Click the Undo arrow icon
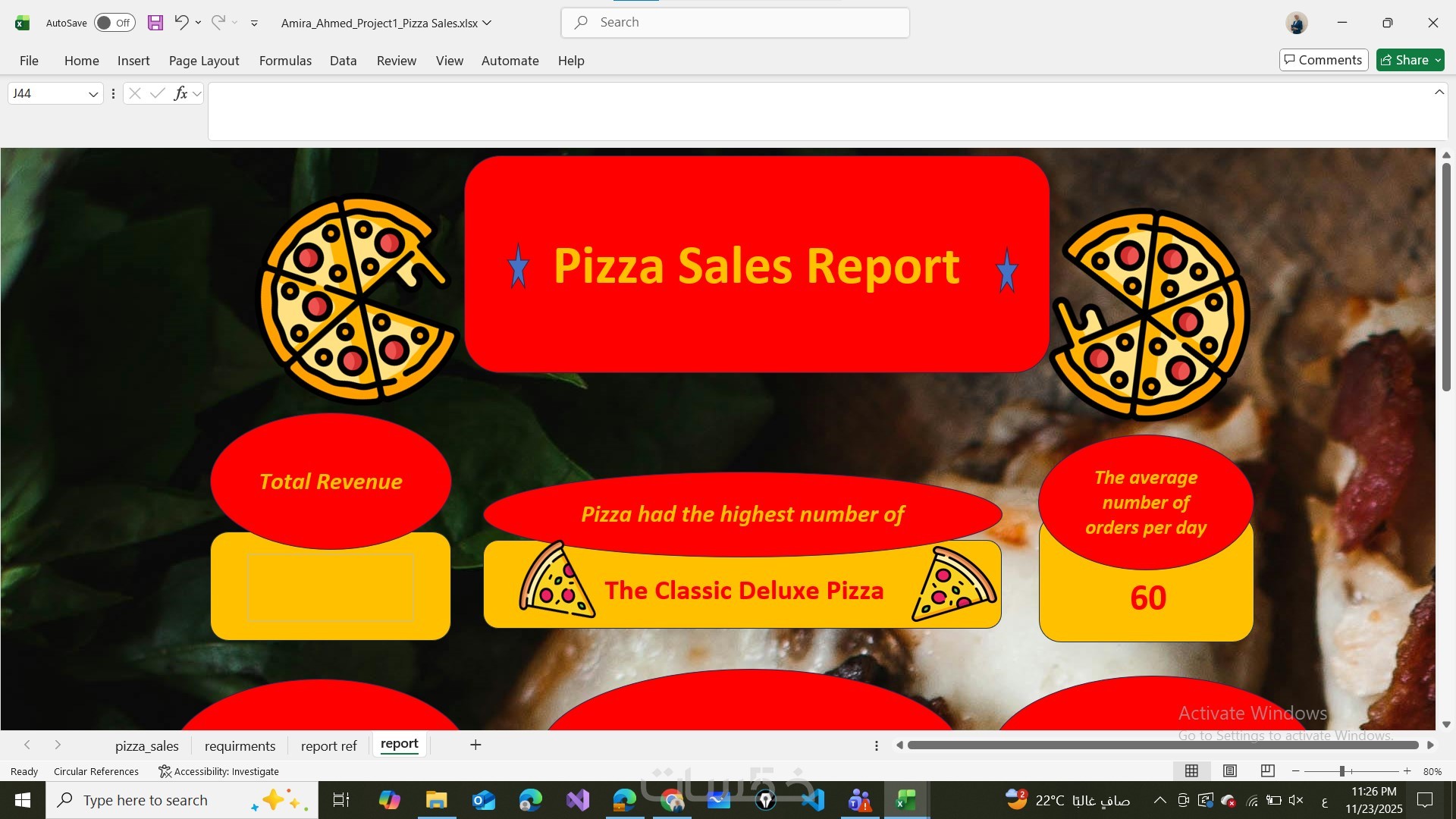1456x819 pixels. pyautogui.click(x=180, y=22)
